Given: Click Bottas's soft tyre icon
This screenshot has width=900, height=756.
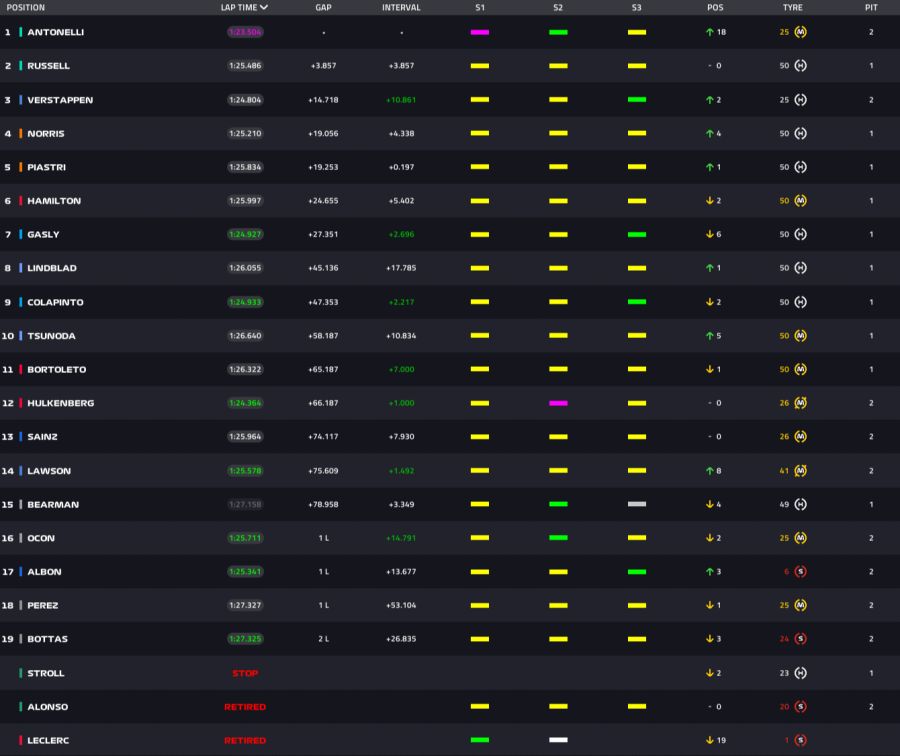Looking at the screenshot, I should (801, 639).
